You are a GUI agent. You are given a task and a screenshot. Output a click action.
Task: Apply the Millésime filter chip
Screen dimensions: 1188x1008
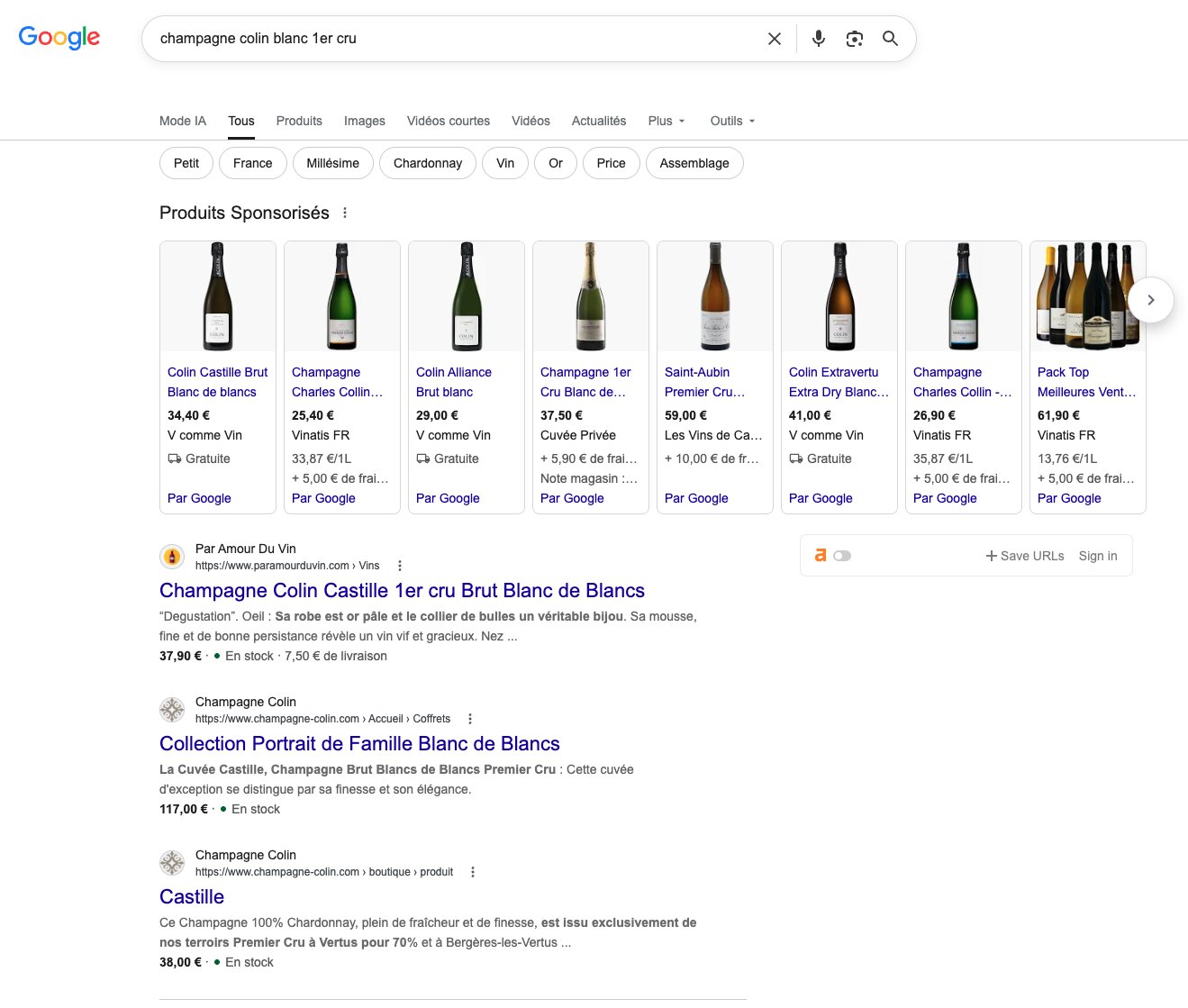(x=333, y=163)
